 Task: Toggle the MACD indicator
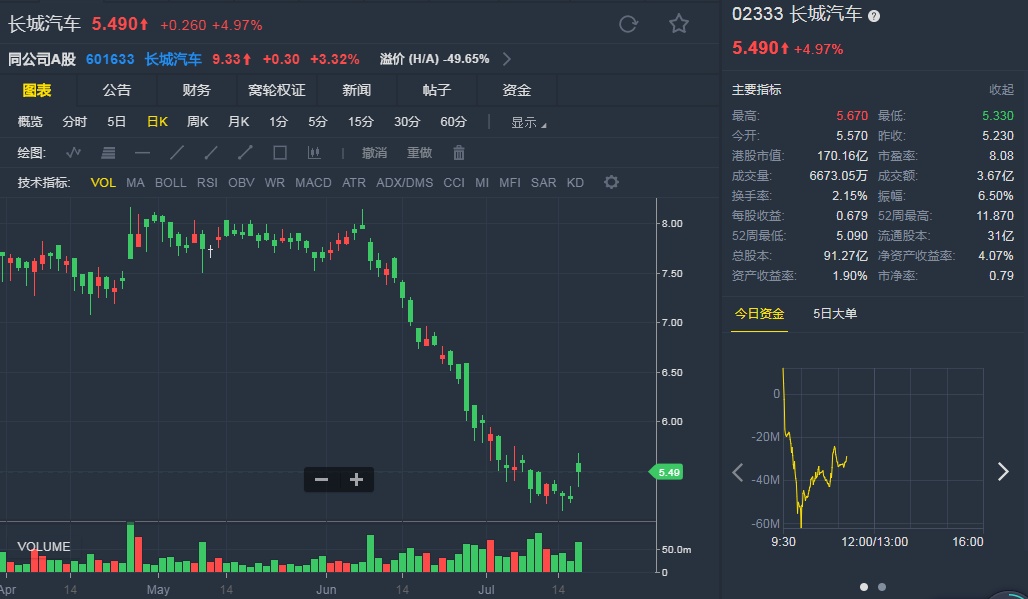pyautogui.click(x=313, y=183)
